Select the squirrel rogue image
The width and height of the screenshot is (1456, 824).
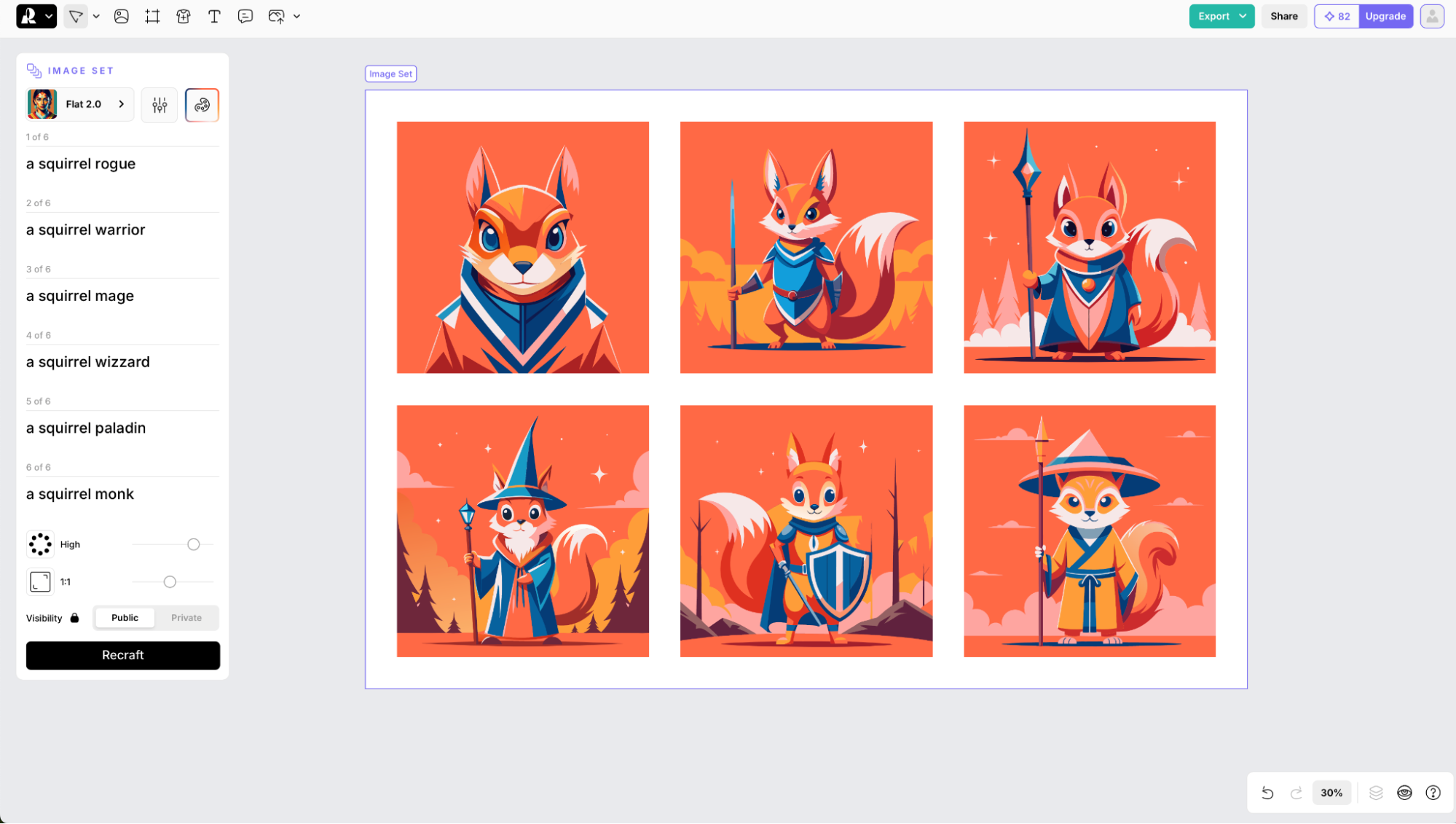[522, 247]
